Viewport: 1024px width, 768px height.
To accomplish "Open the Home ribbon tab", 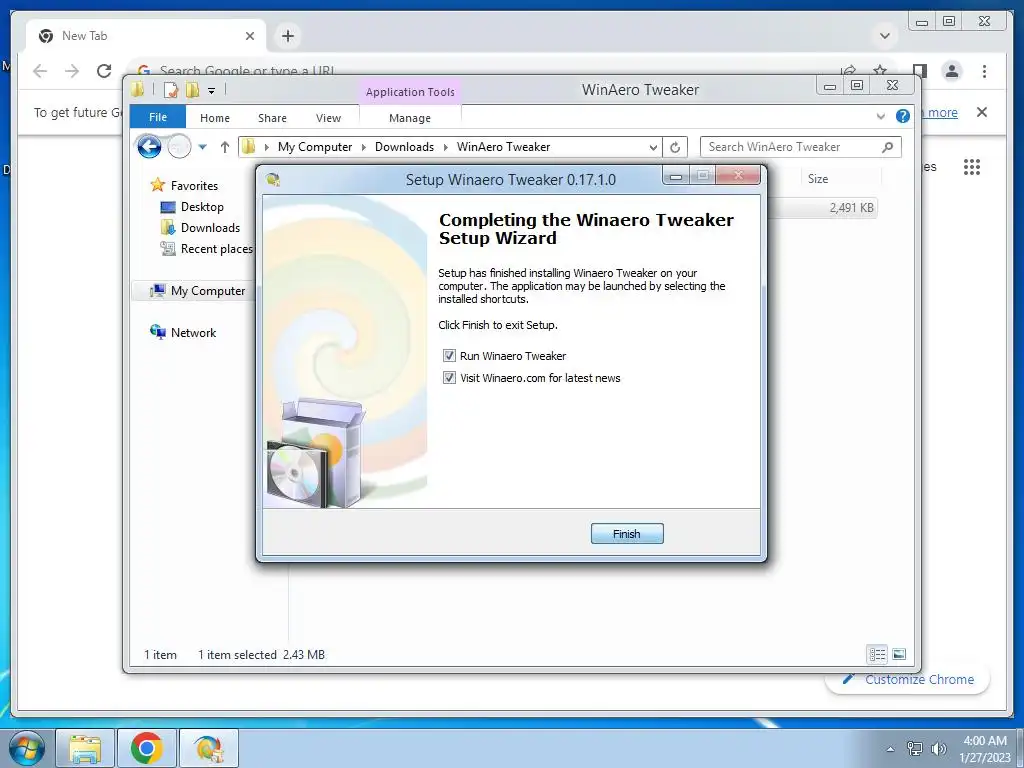I will tap(215, 118).
